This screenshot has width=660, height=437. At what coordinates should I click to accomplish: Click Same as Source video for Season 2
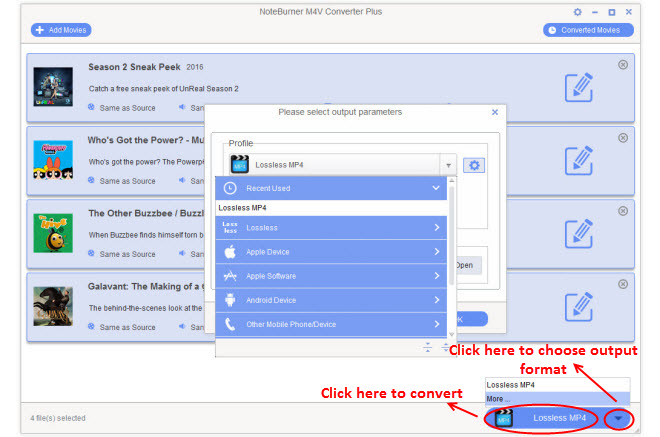point(122,108)
